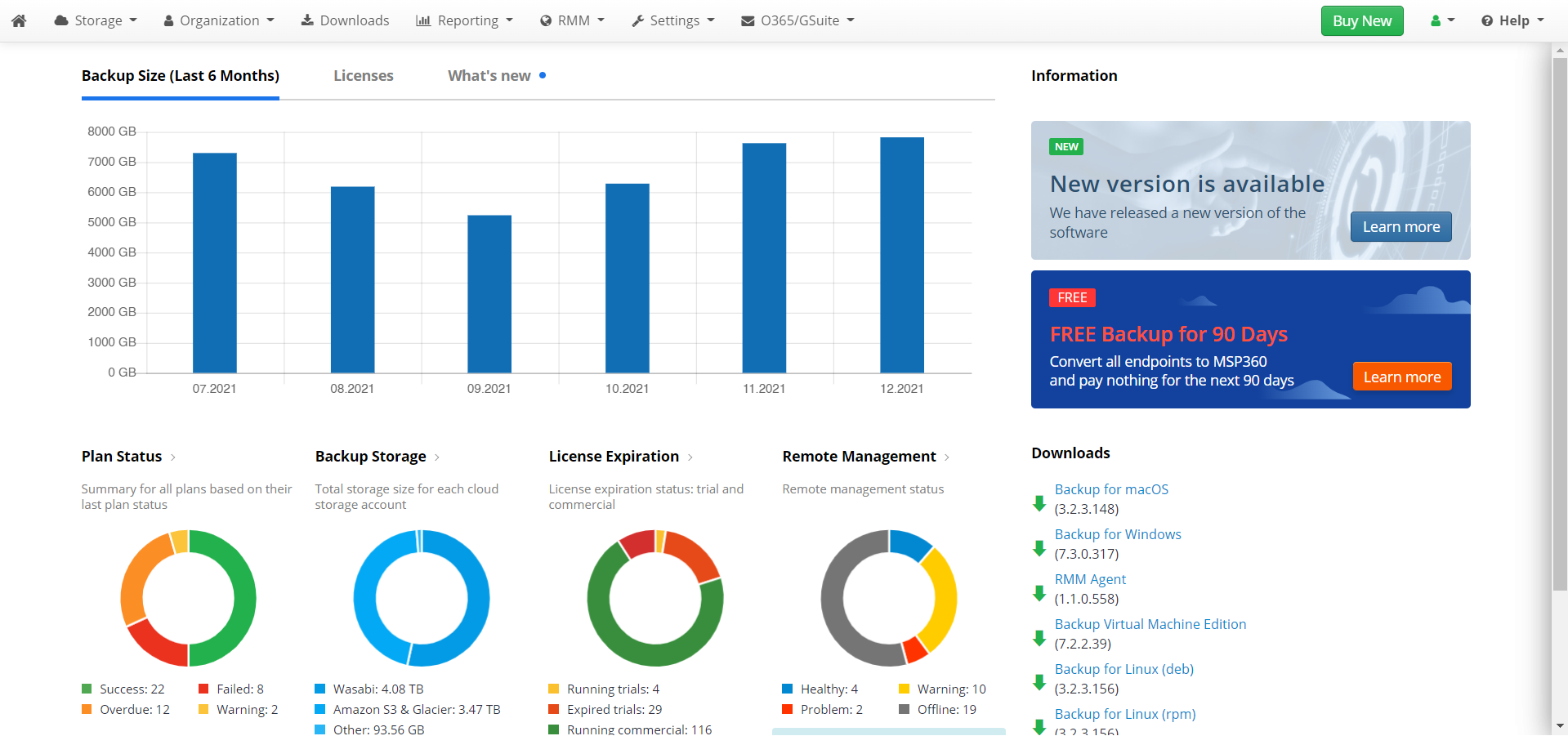1568x736 pixels.
Task: Open the Storage dropdown menu
Action: [x=96, y=20]
